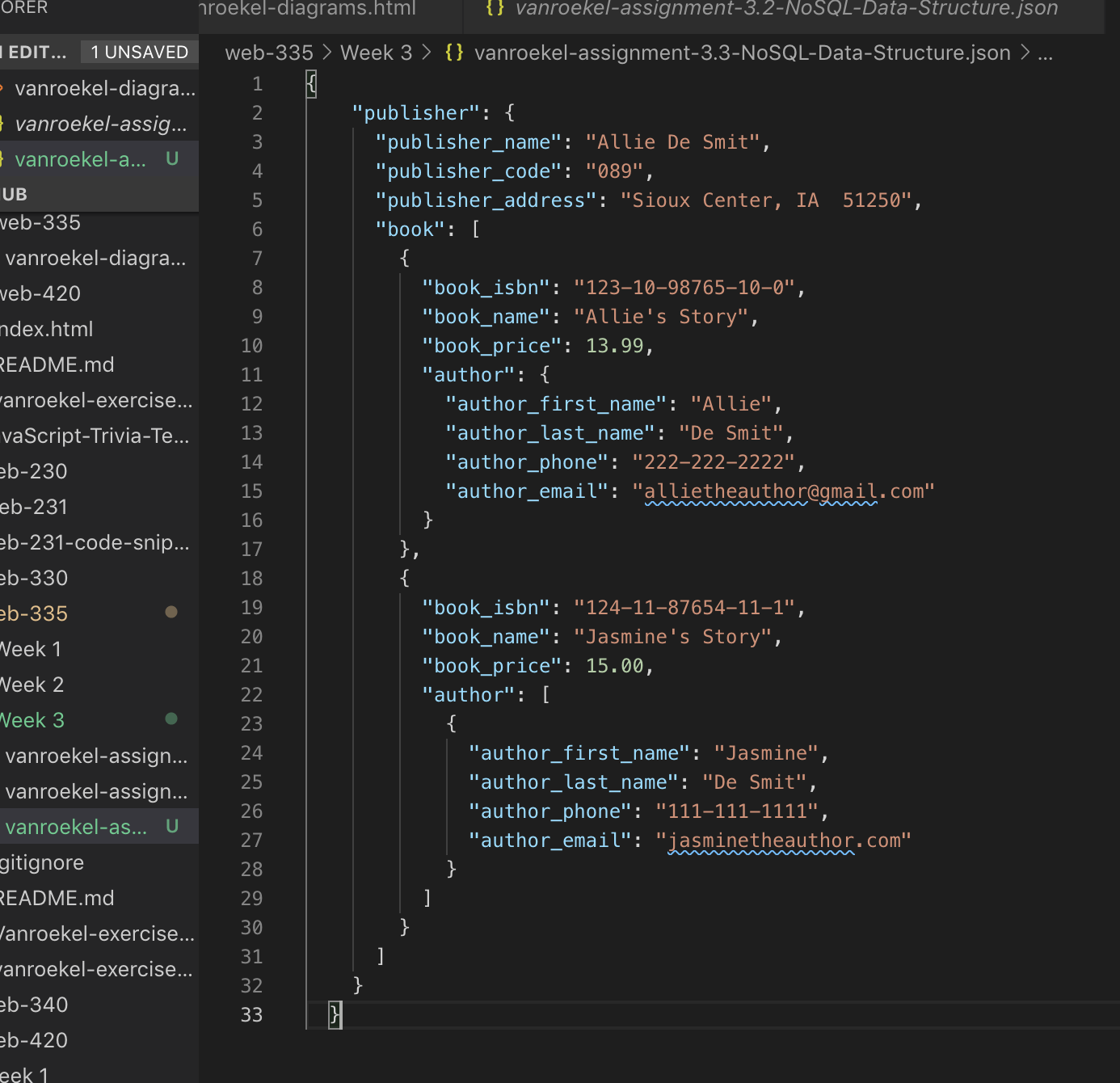Open the vanroekel-assignment-3.2-NoSQL-Data-Structure.json tab
Image resolution: width=1120 pixels, height=1083 pixels.
[785, 10]
